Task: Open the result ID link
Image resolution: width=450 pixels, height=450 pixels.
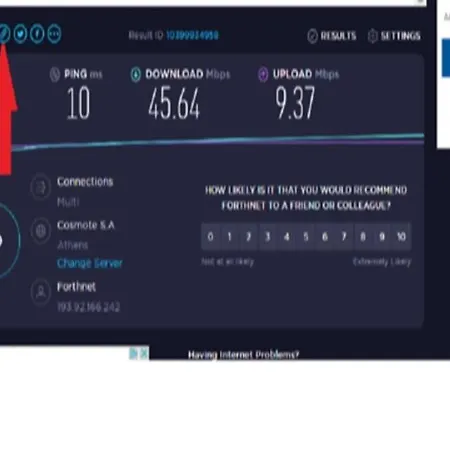Action: click(x=192, y=35)
